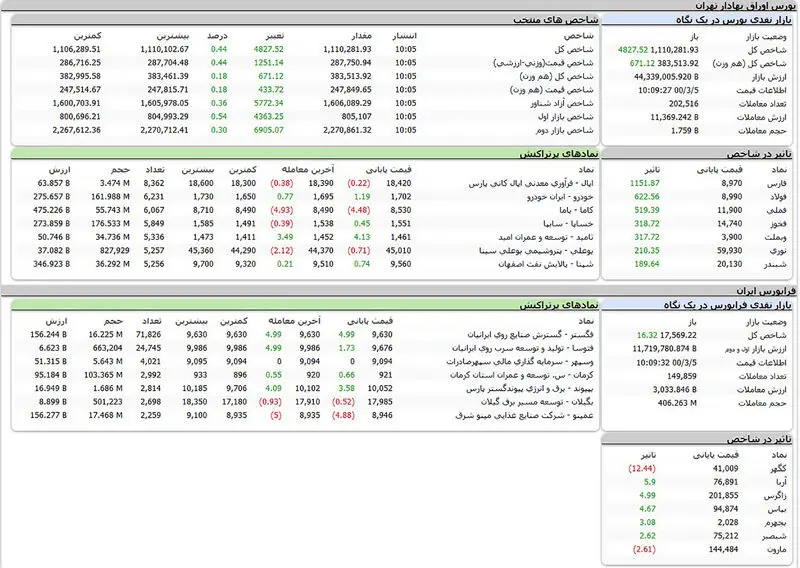Select timestamp 10:09:27 00/3/5
This screenshot has width=800, height=568.
[668, 90]
